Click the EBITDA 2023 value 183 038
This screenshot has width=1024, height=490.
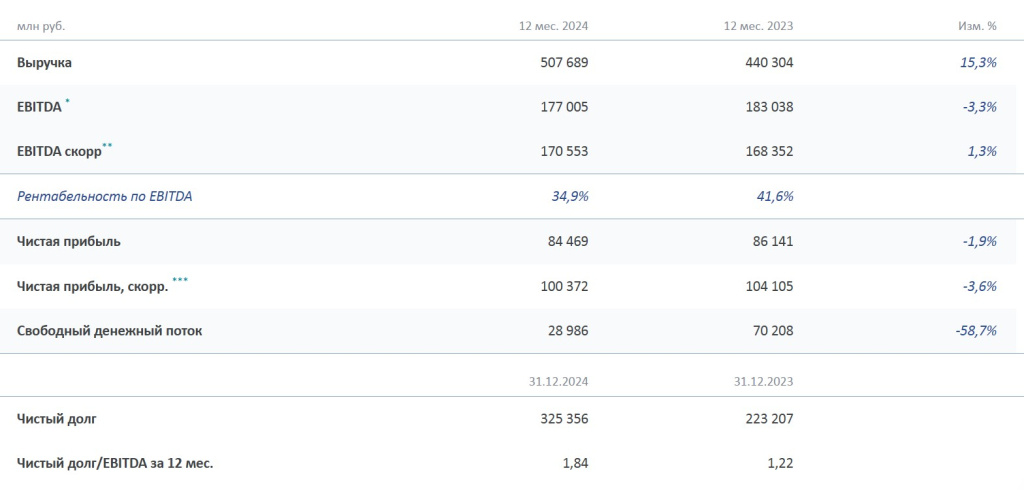coord(769,107)
